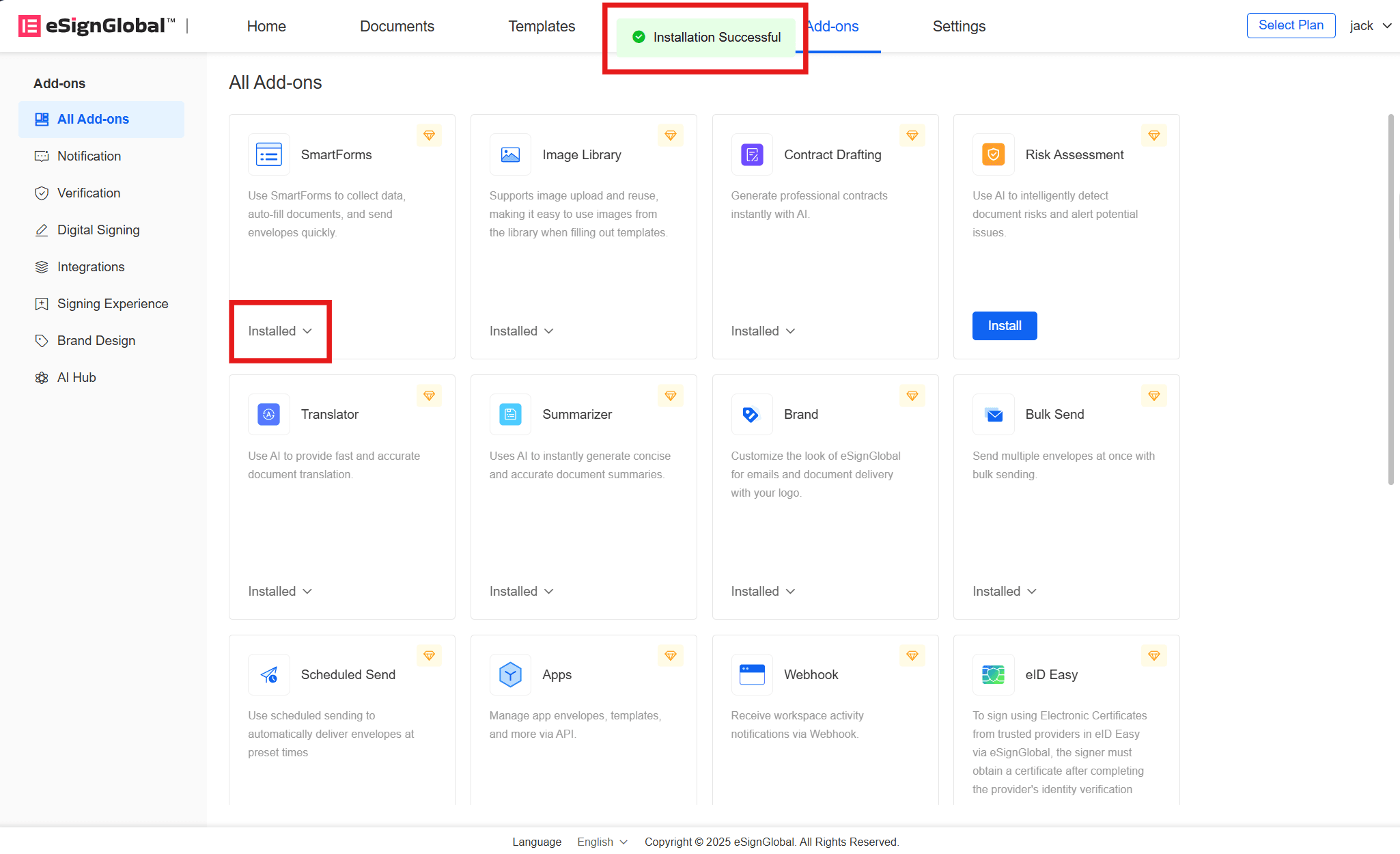Open the Settings tab
The height and width of the screenshot is (854, 1400).
point(959,26)
